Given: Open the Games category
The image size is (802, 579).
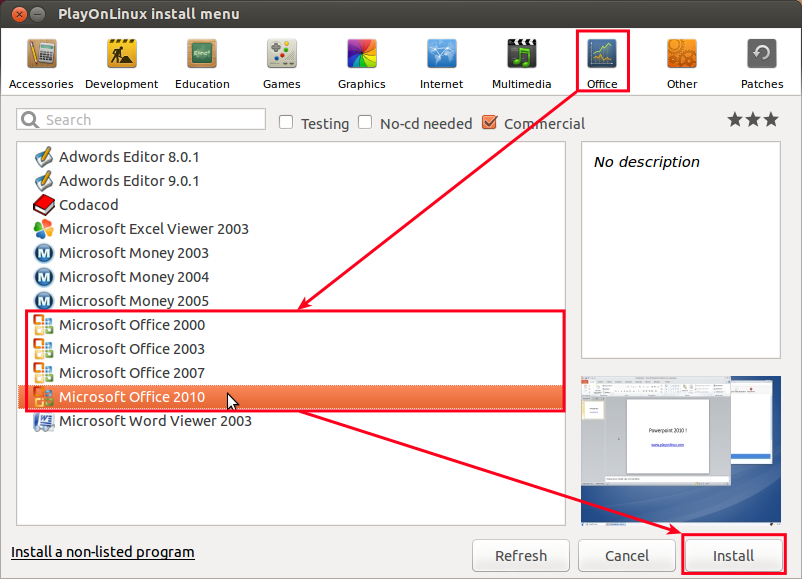Looking at the screenshot, I should click(281, 55).
